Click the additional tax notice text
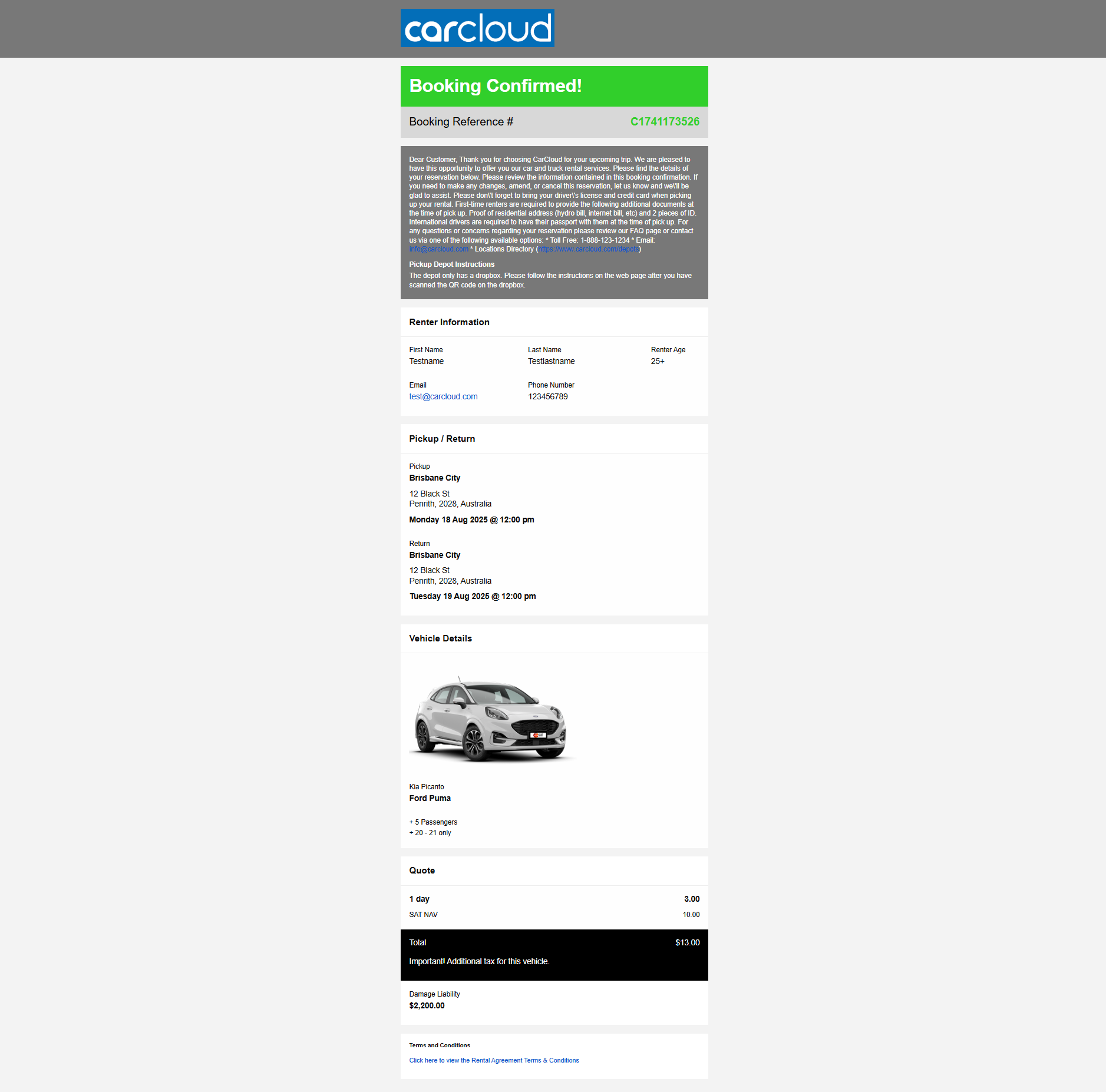This screenshot has width=1106, height=1092. point(479,961)
